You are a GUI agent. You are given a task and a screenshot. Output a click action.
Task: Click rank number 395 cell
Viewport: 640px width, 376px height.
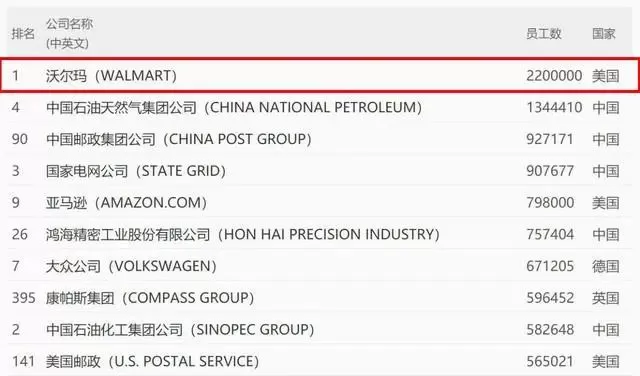coord(24,298)
